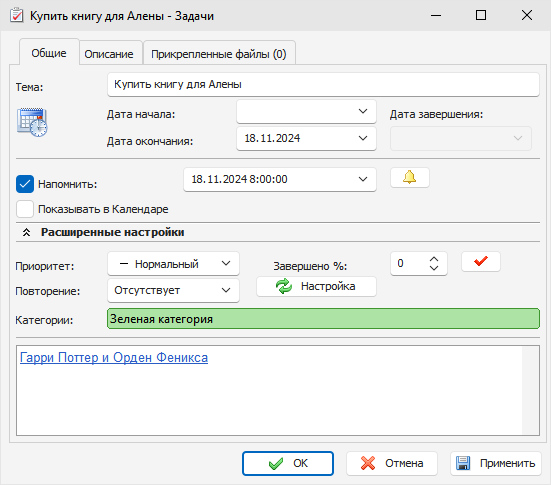Close the task window

(527, 15)
